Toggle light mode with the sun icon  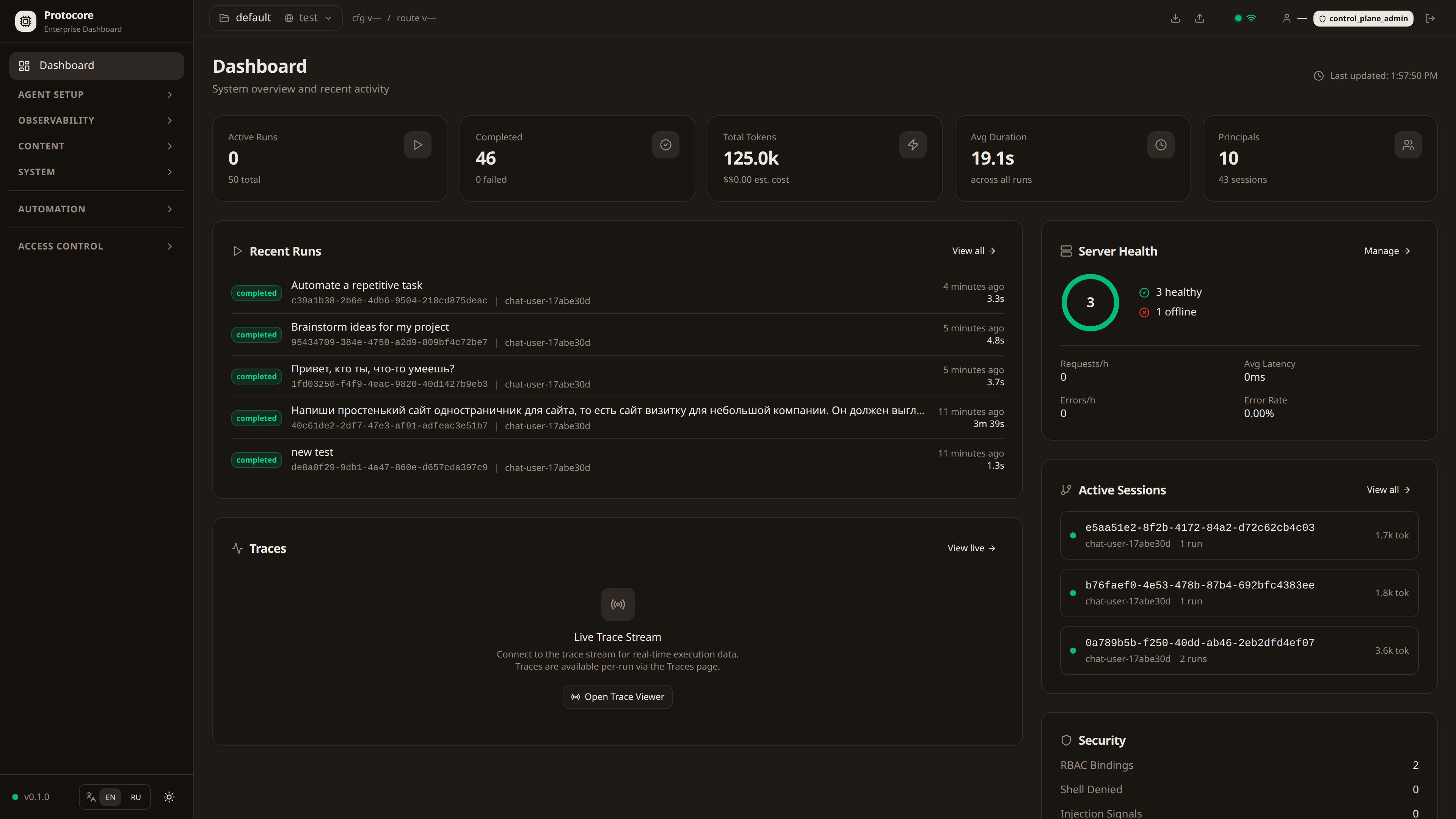click(168, 797)
